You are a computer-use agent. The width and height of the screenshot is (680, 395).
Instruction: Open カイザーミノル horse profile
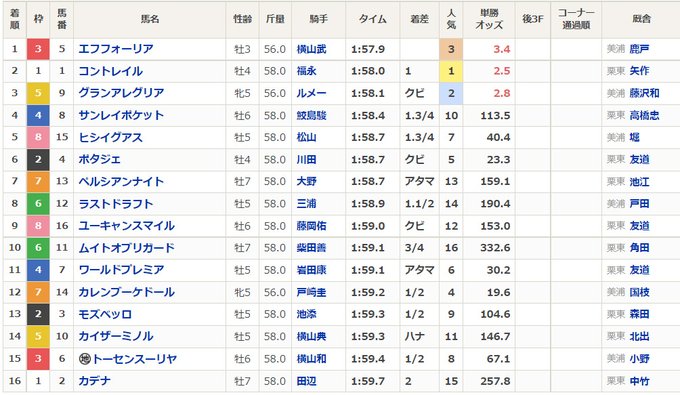116,336
